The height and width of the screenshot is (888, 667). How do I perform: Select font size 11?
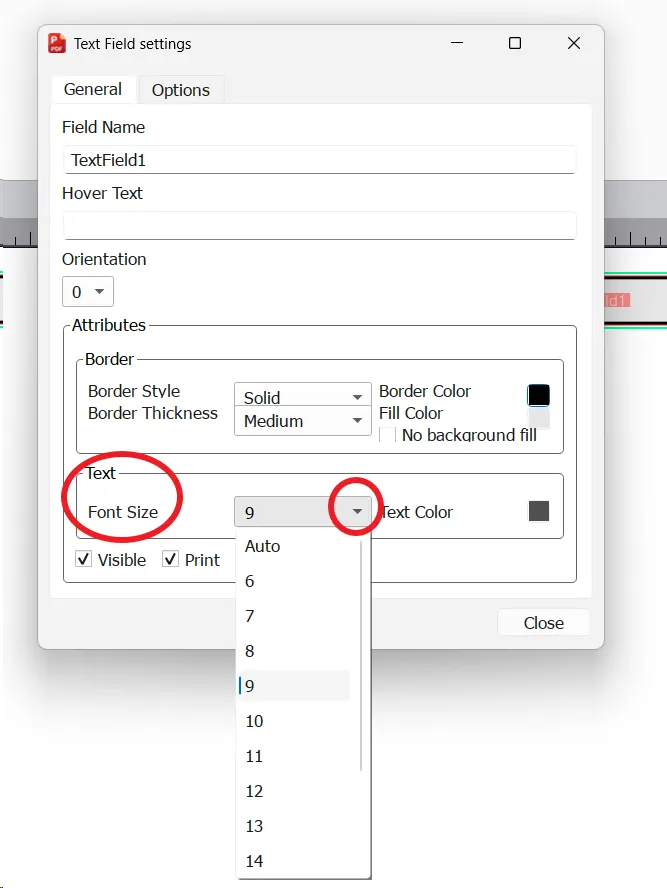click(294, 756)
